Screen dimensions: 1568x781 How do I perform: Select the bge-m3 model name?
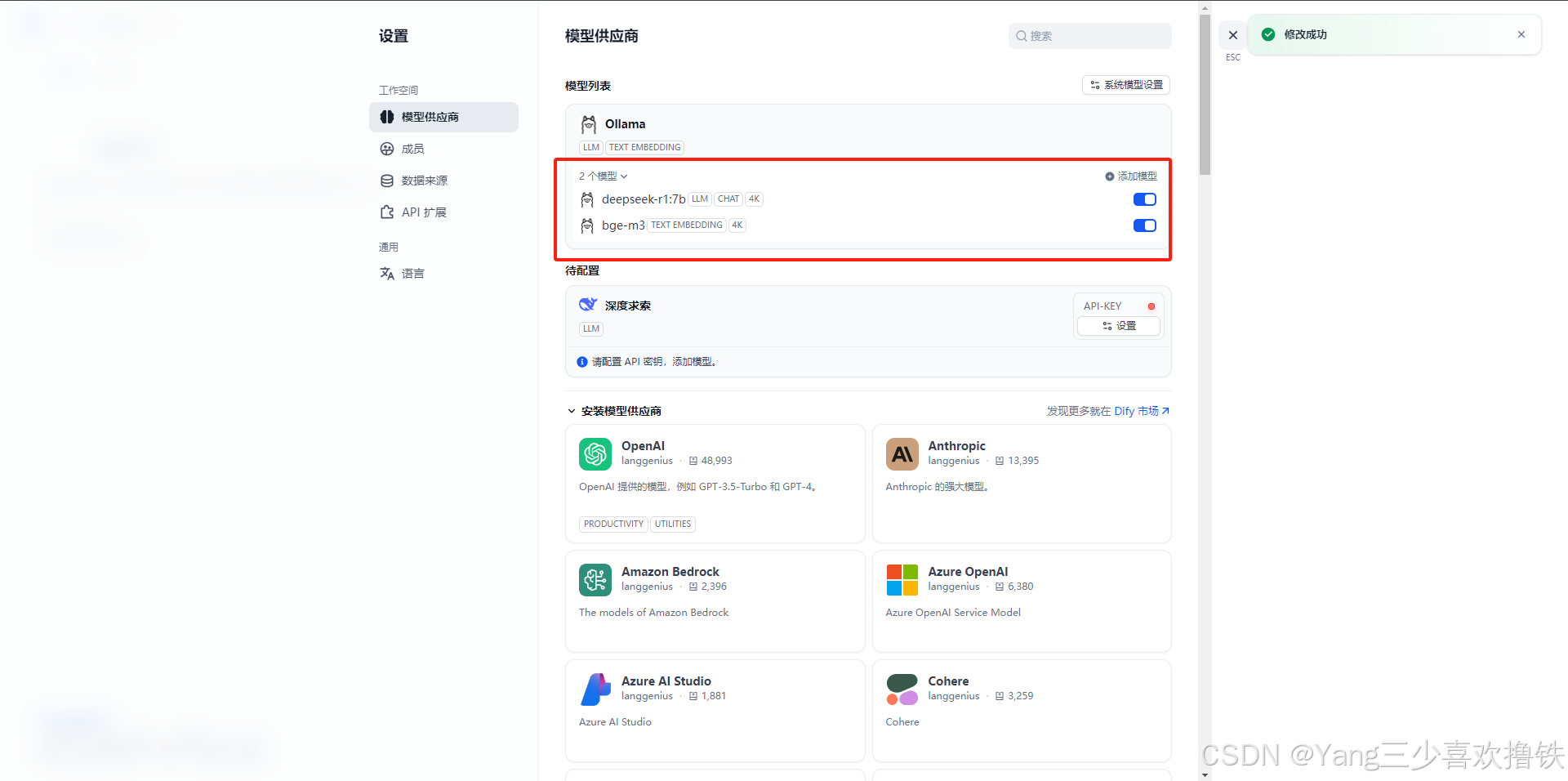pos(623,225)
